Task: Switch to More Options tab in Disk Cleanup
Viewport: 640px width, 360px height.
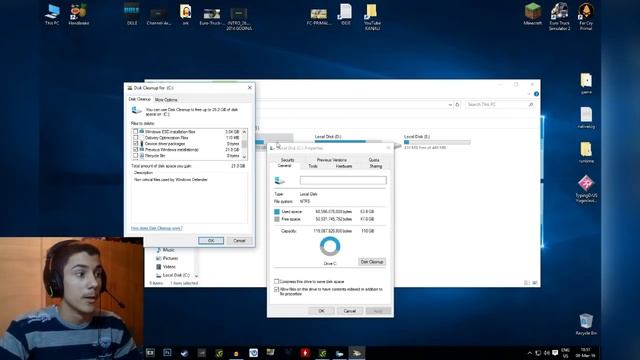Action: pyautogui.click(x=166, y=100)
